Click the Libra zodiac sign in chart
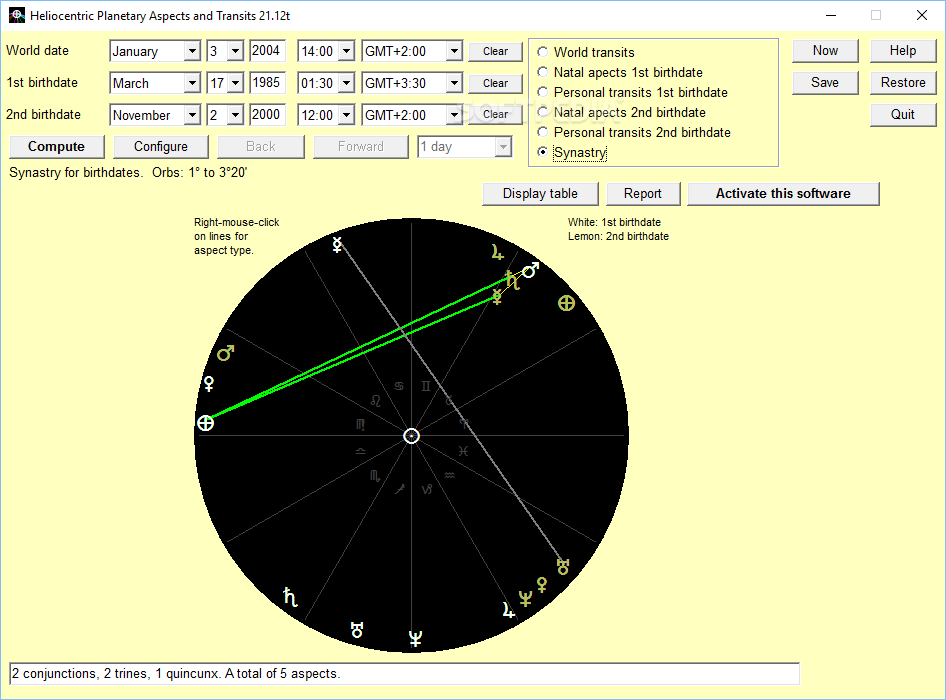Viewport: 946px width, 700px height. 360,451
